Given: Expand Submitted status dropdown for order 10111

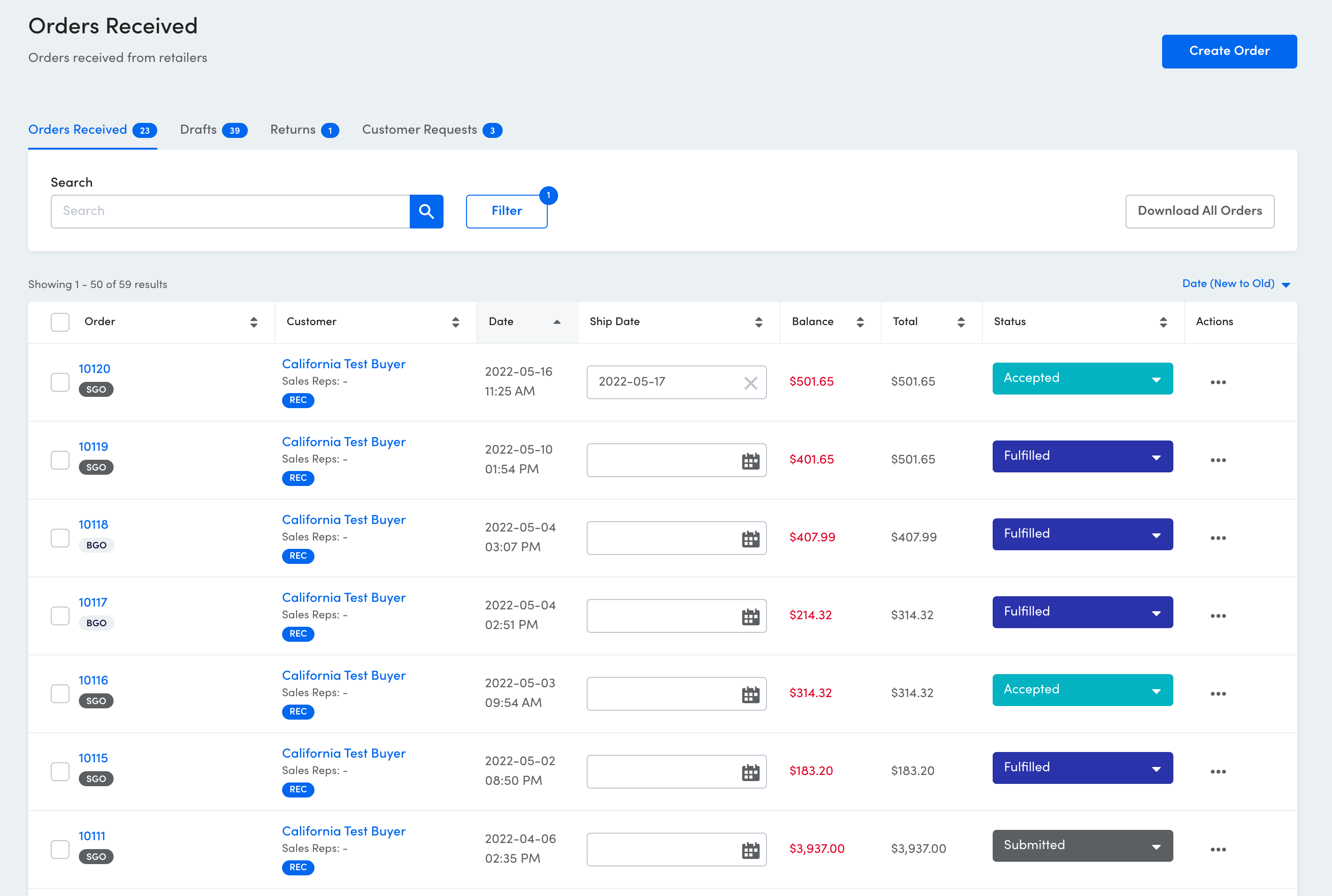Looking at the screenshot, I should [1083, 846].
